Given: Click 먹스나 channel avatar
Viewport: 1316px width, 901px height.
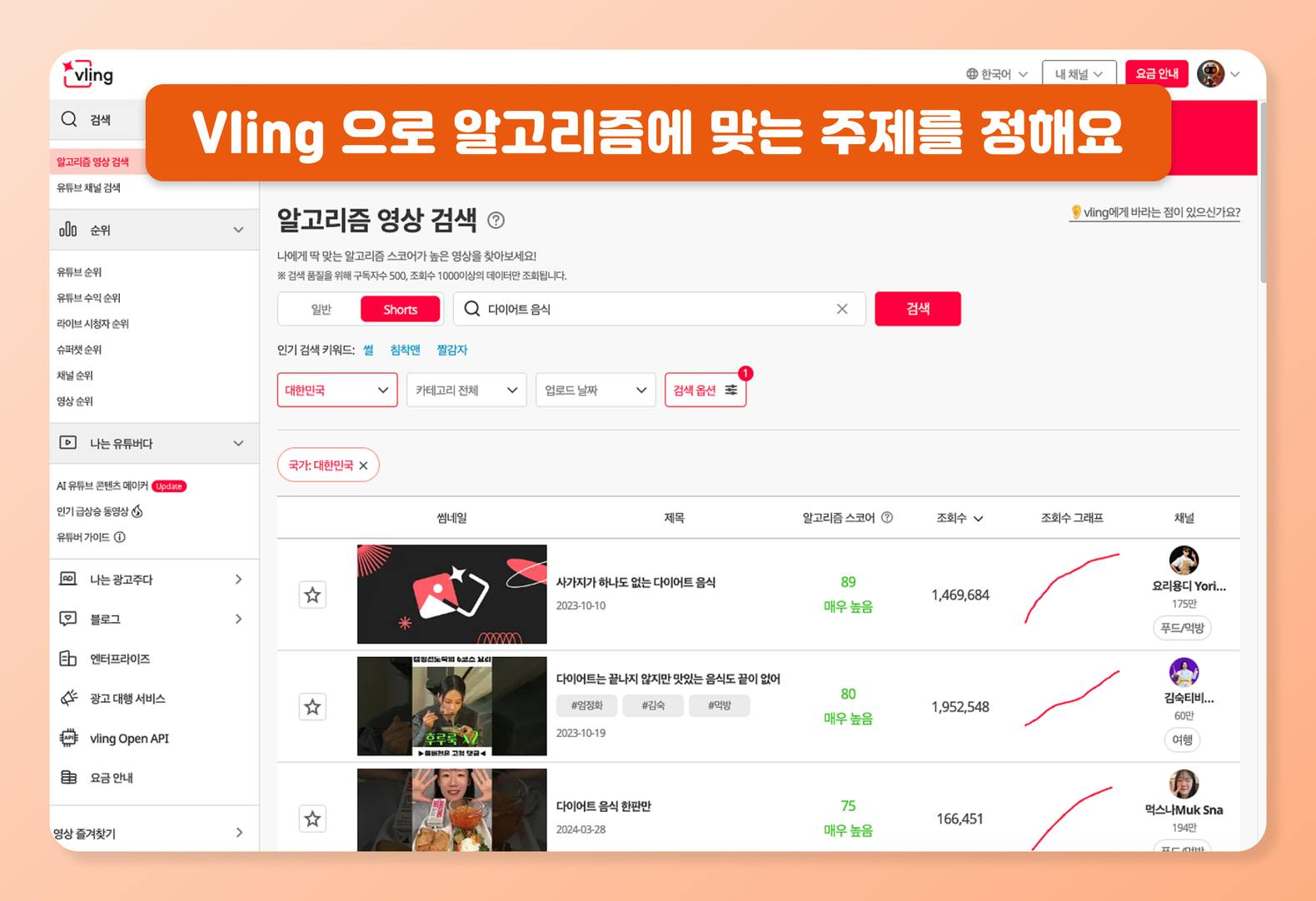Looking at the screenshot, I should [1184, 784].
